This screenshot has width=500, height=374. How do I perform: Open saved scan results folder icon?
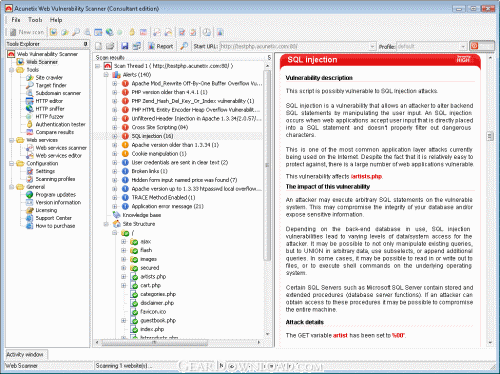[110, 46]
